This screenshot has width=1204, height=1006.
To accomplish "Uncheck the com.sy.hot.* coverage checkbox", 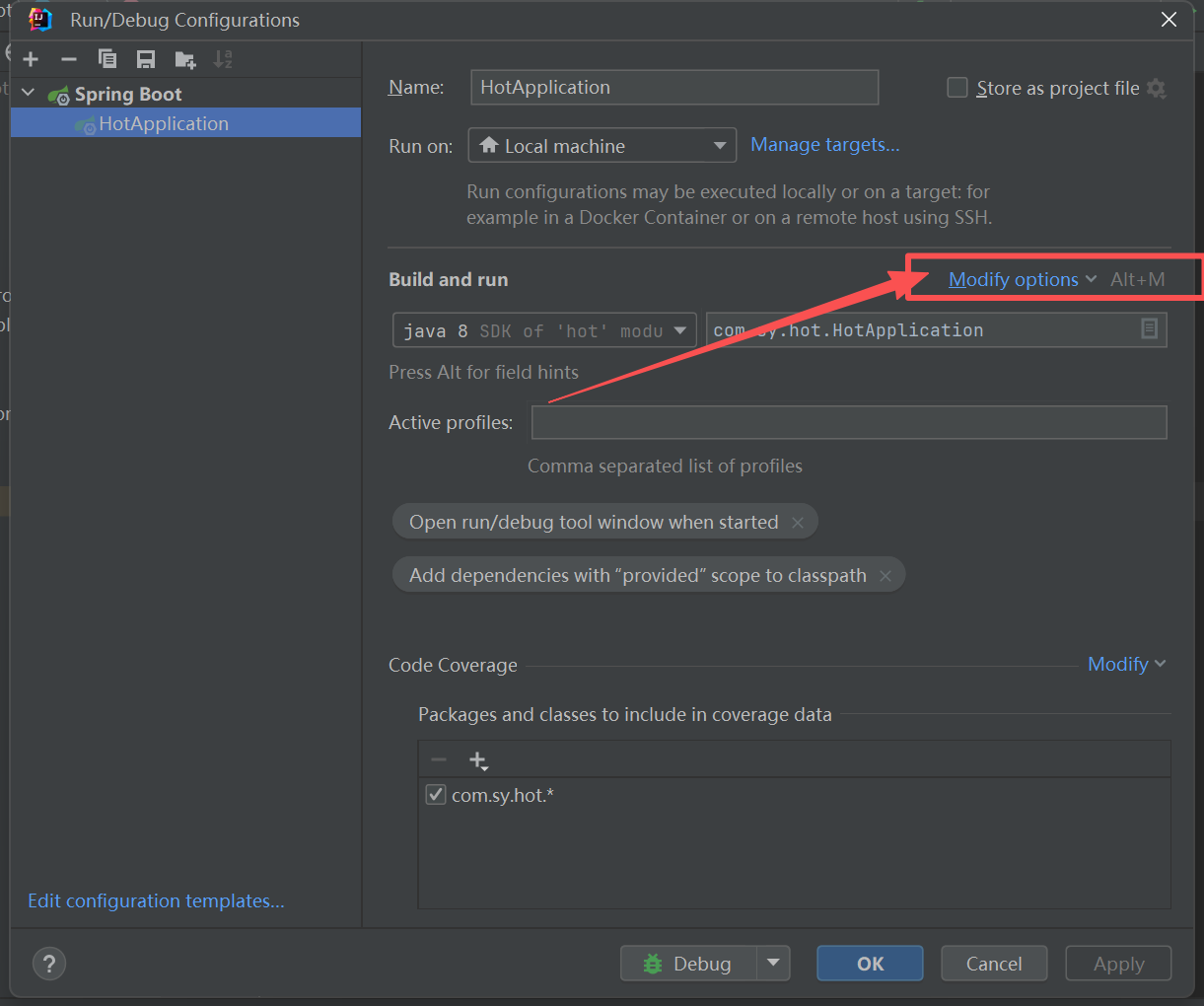I will coord(436,794).
